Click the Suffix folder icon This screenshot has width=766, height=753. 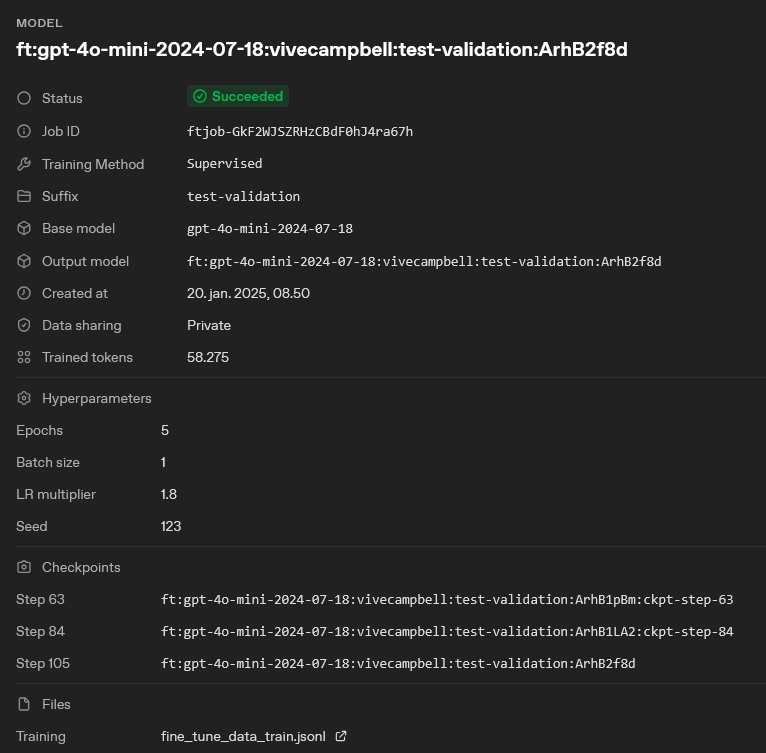(x=24, y=196)
